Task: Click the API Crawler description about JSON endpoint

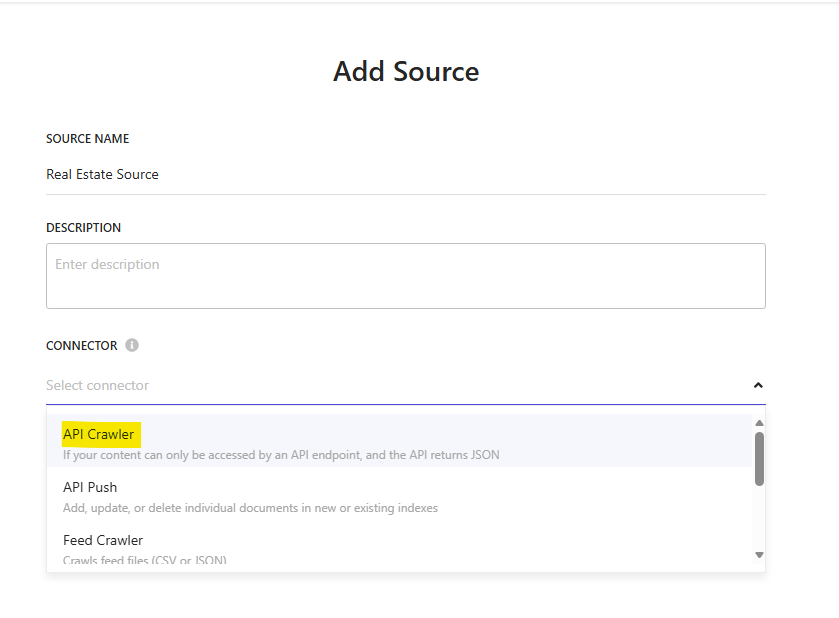Action: (281, 455)
